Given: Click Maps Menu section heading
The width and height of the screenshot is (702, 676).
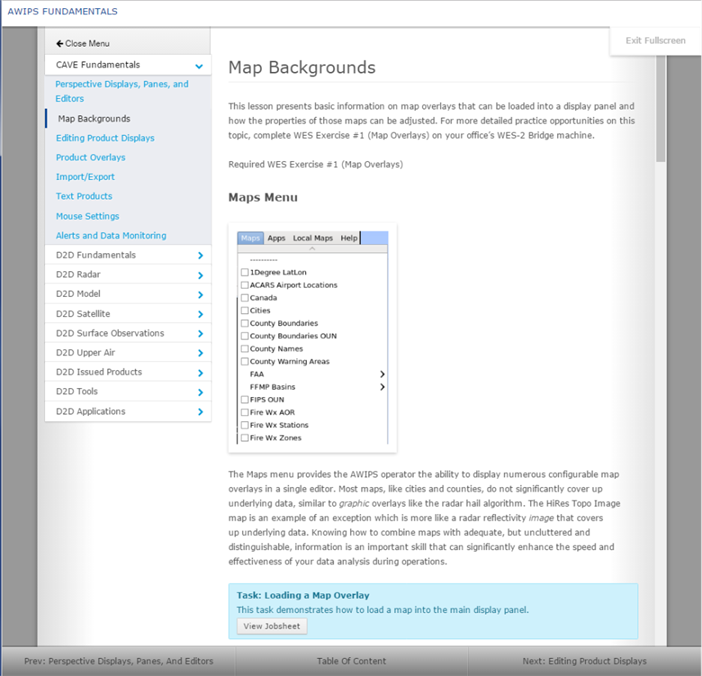Looking at the screenshot, I should (263, 197).
